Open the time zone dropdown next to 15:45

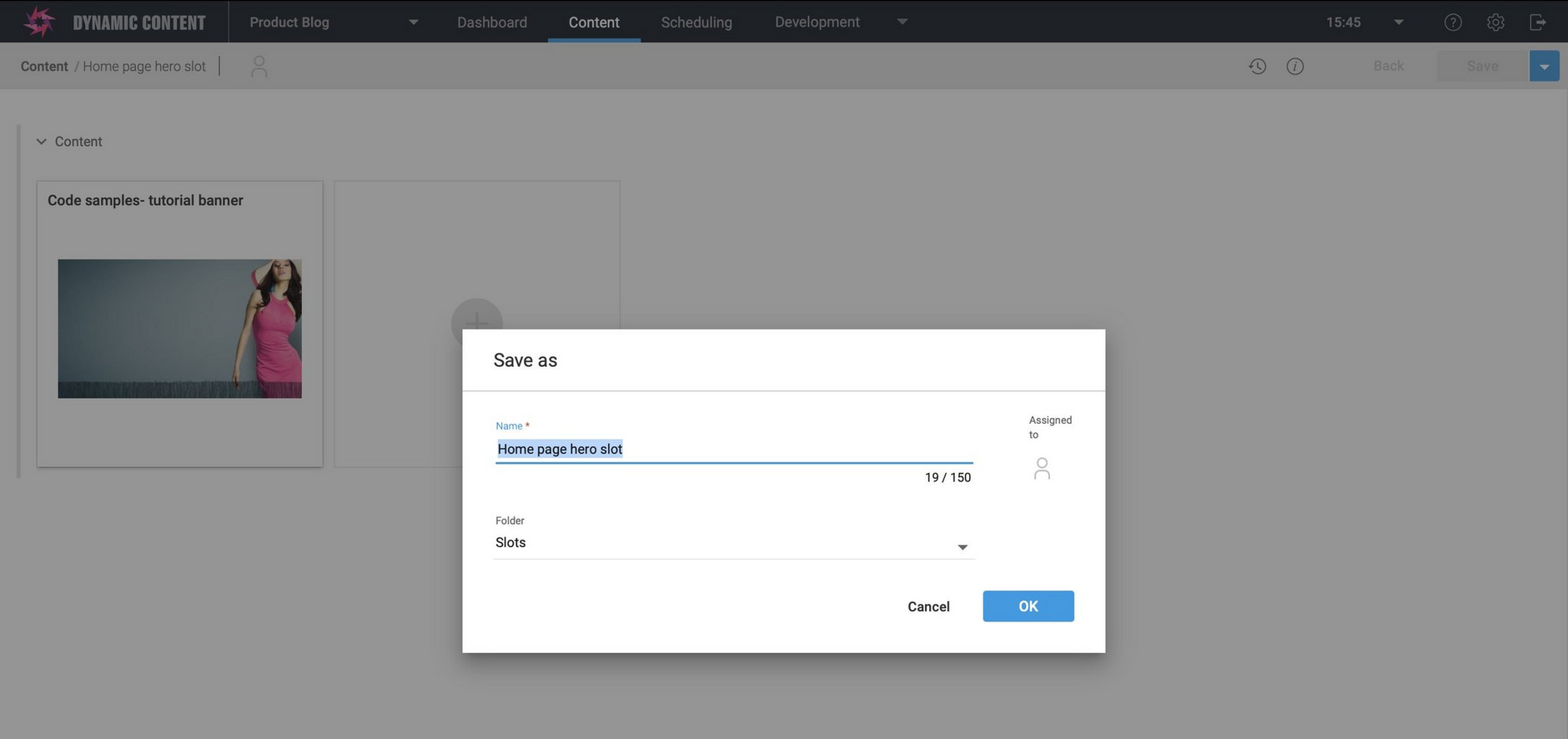[x=1399, y=23]
